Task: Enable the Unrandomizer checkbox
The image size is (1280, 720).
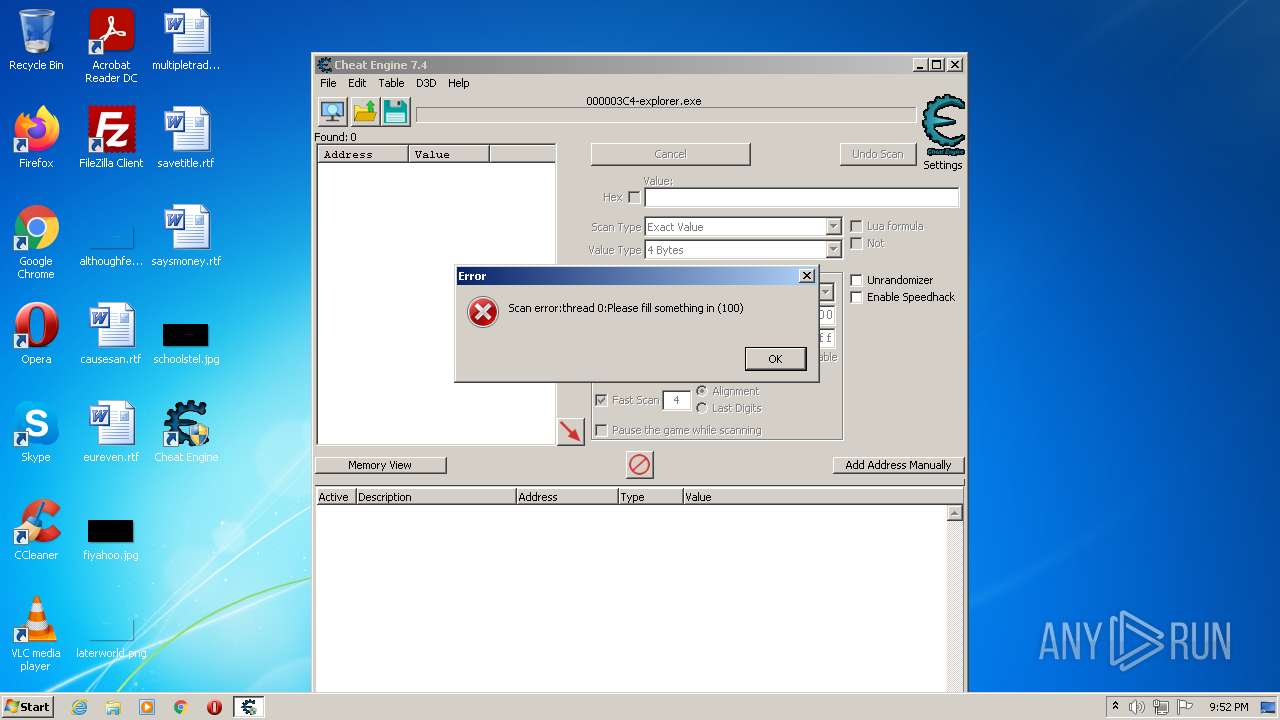Action: (856, 280)
